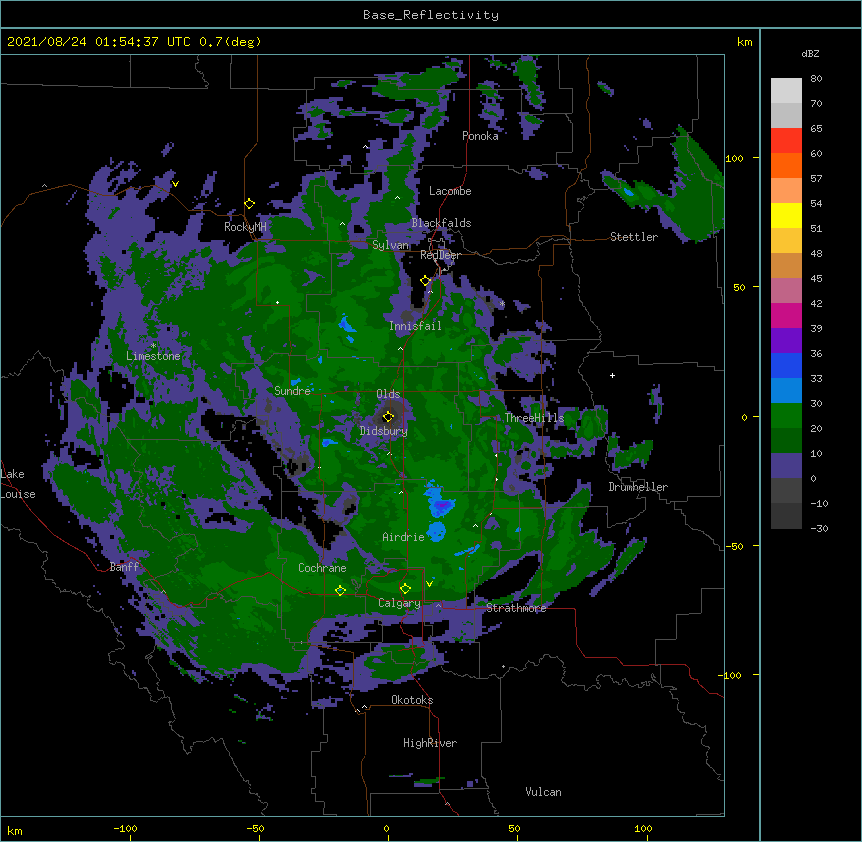Click the asterisk marker above Limestone
The height and width of the screenshot is (842, 862).
pyautogui.click(x=153, y=346)
